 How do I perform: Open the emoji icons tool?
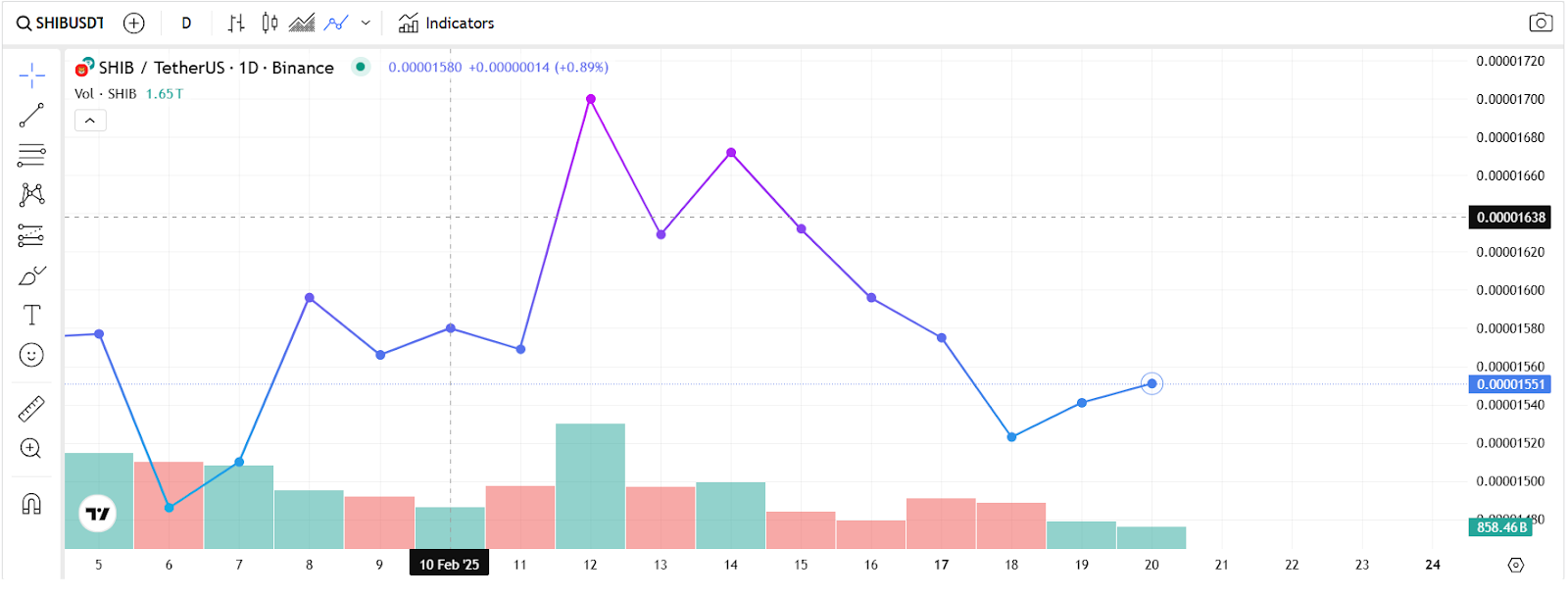(31, 355)
